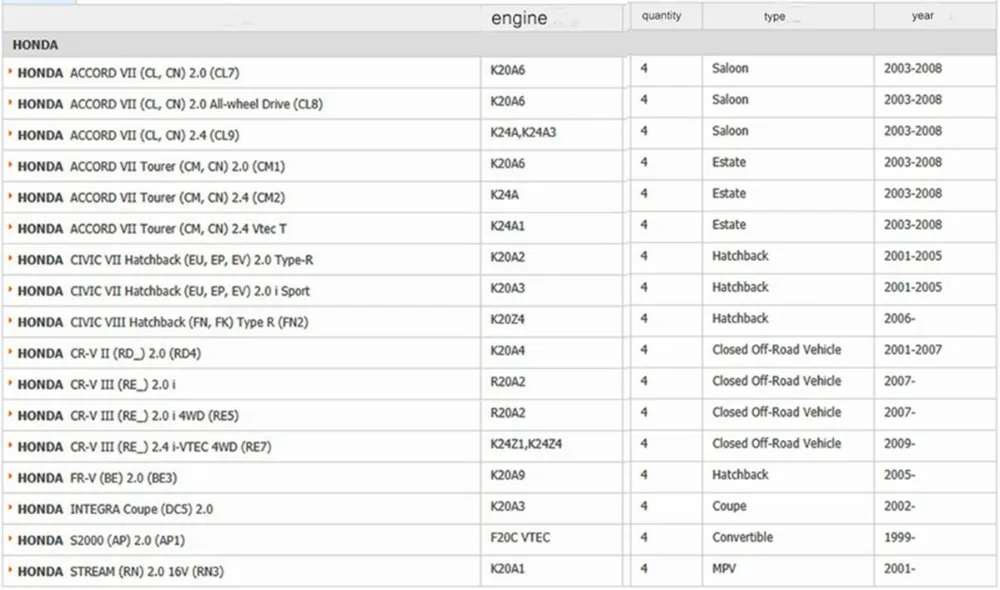Open CR-V III 2.0 i 4WD (RE5)
Viewport: 1000px width, 590px height.
(x=154, y=417)
